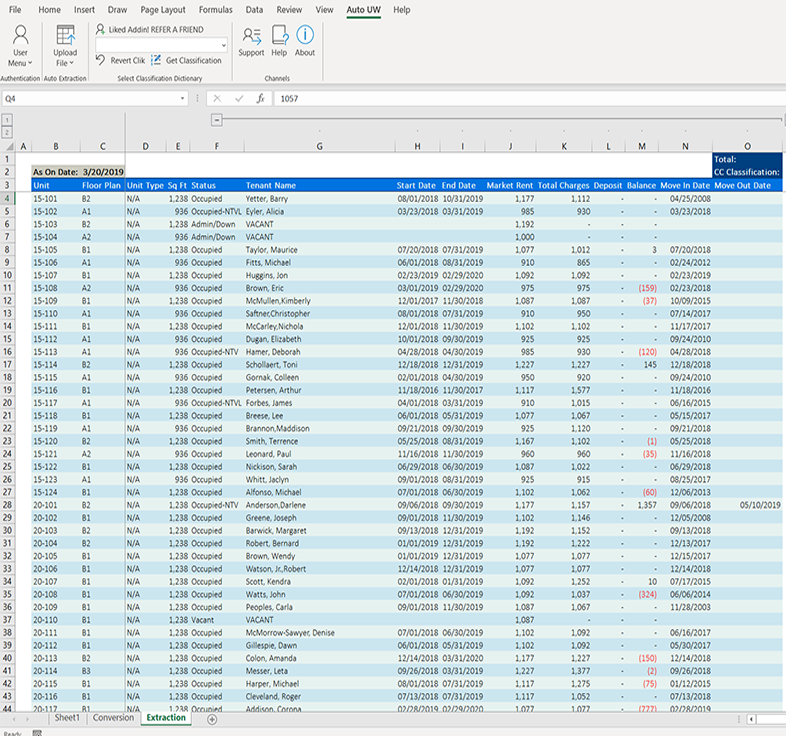The width and height of the screenshot is (786, 736).
Task: Select column G header
Action: pyautogui.click(x=318, y=146)
